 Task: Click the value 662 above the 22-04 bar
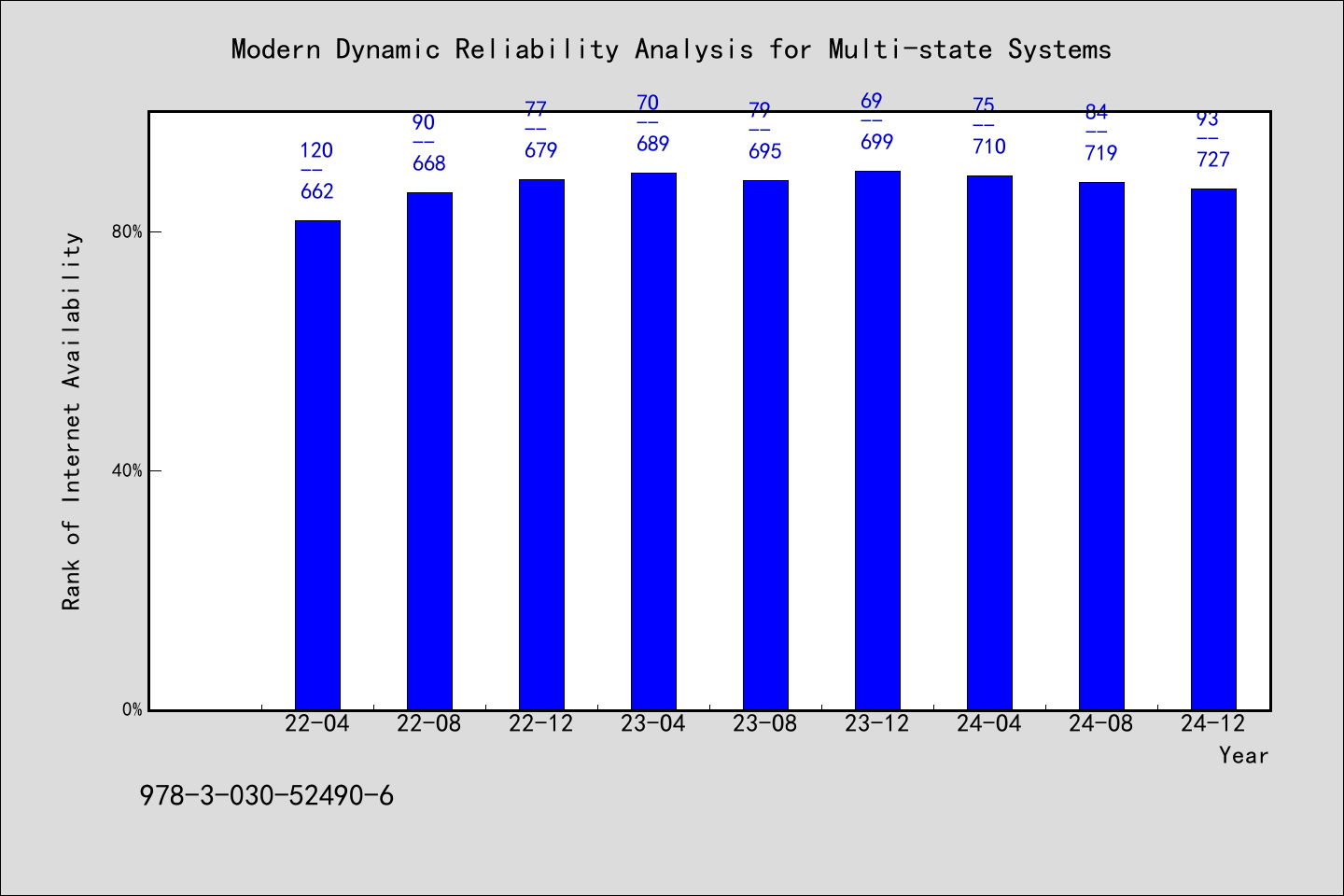pos(317,191)
